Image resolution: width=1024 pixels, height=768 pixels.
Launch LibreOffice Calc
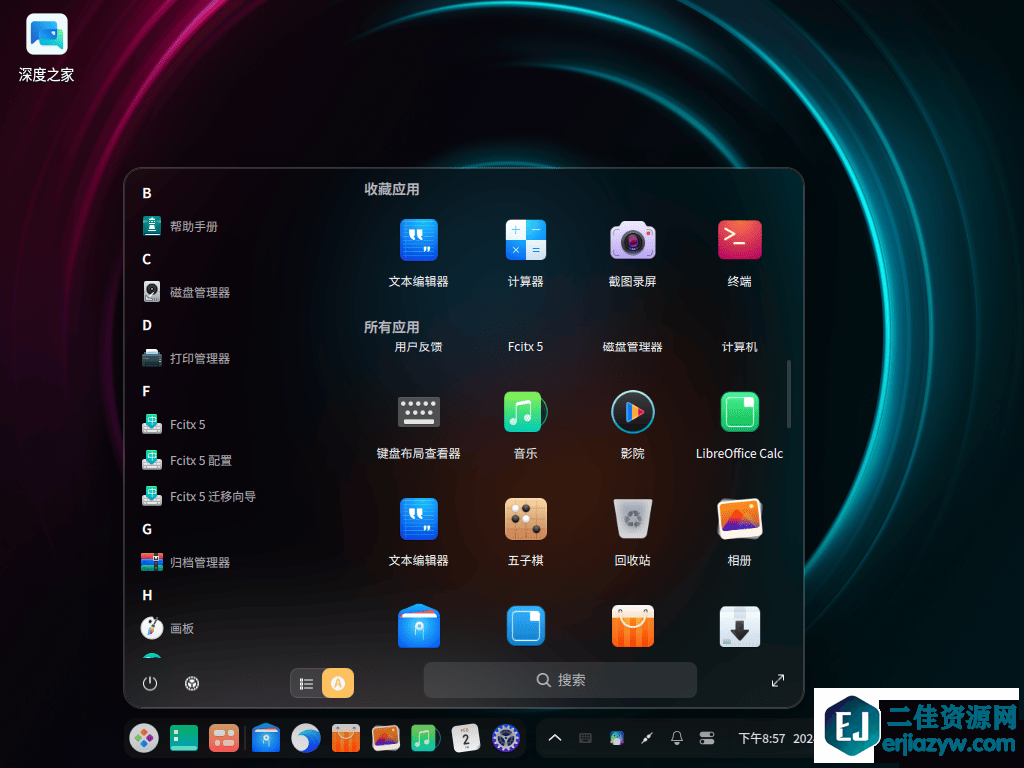739,411
